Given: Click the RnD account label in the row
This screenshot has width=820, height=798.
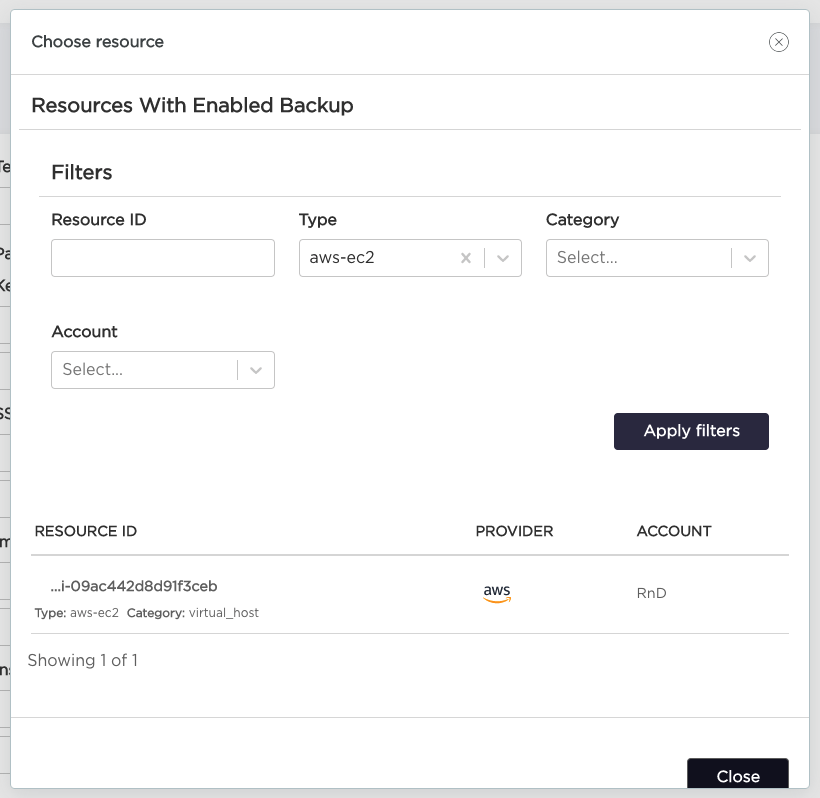Looking at the screenshot, I should [650, 593].
